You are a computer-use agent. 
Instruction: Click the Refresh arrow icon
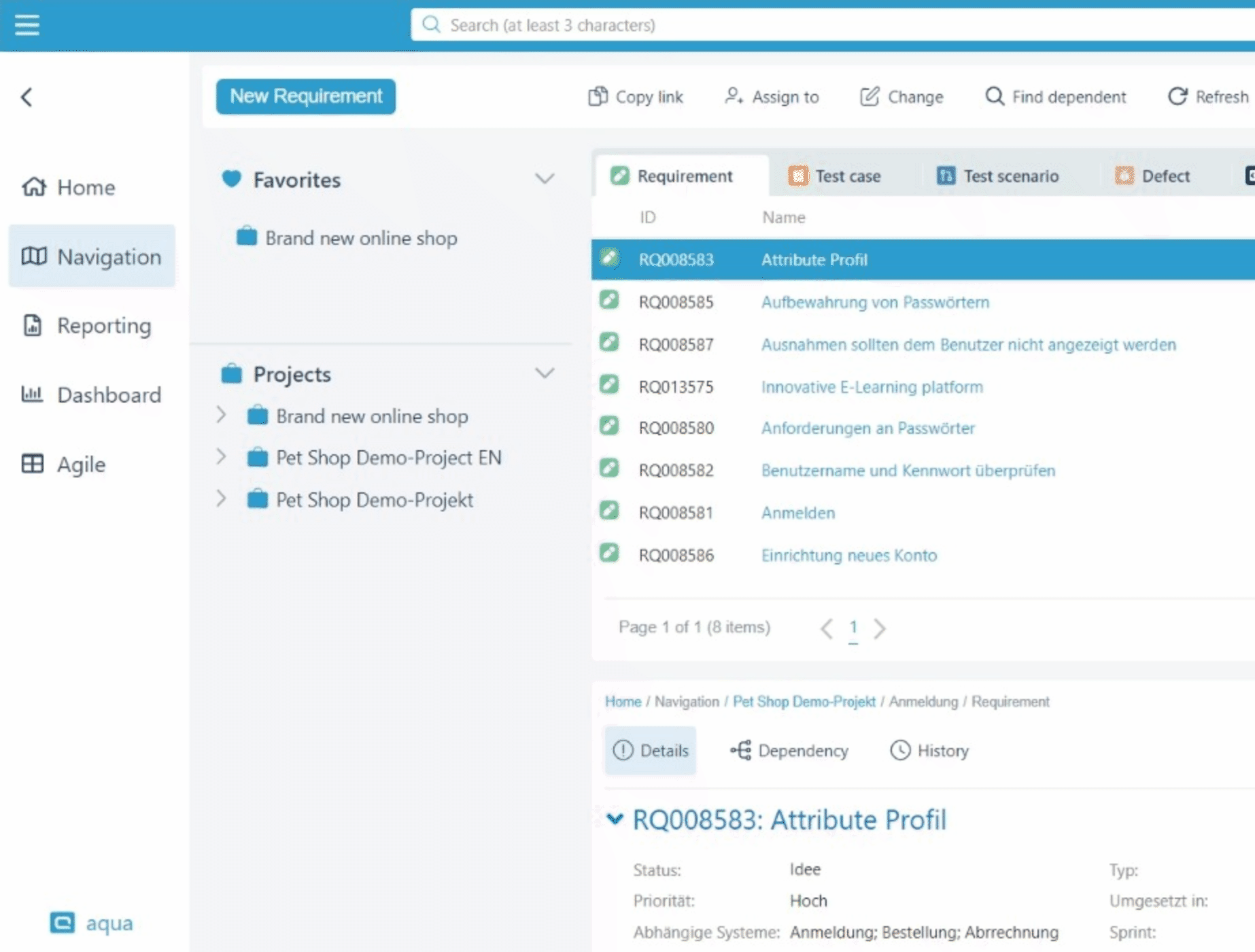click(x=1177, y=97)
